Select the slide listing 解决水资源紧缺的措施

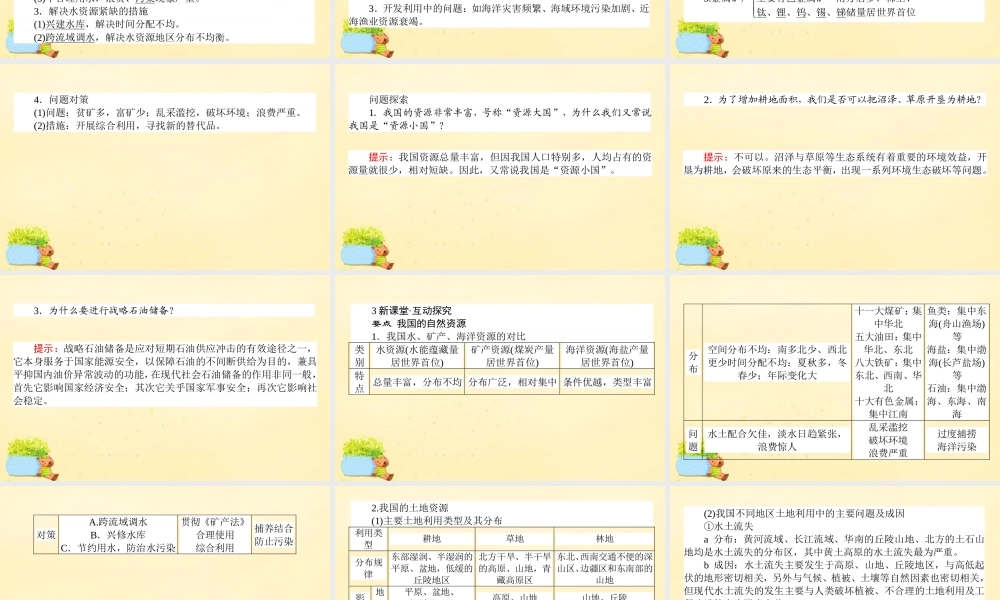pos(165,29)
